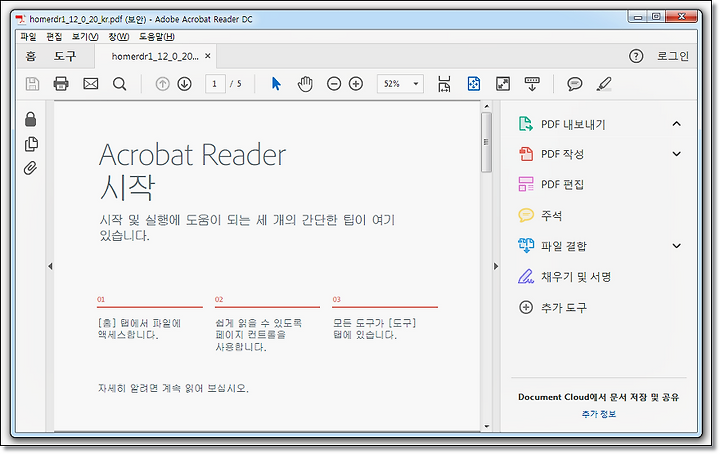Click the Help question mark icon

(x=636, y=56)
